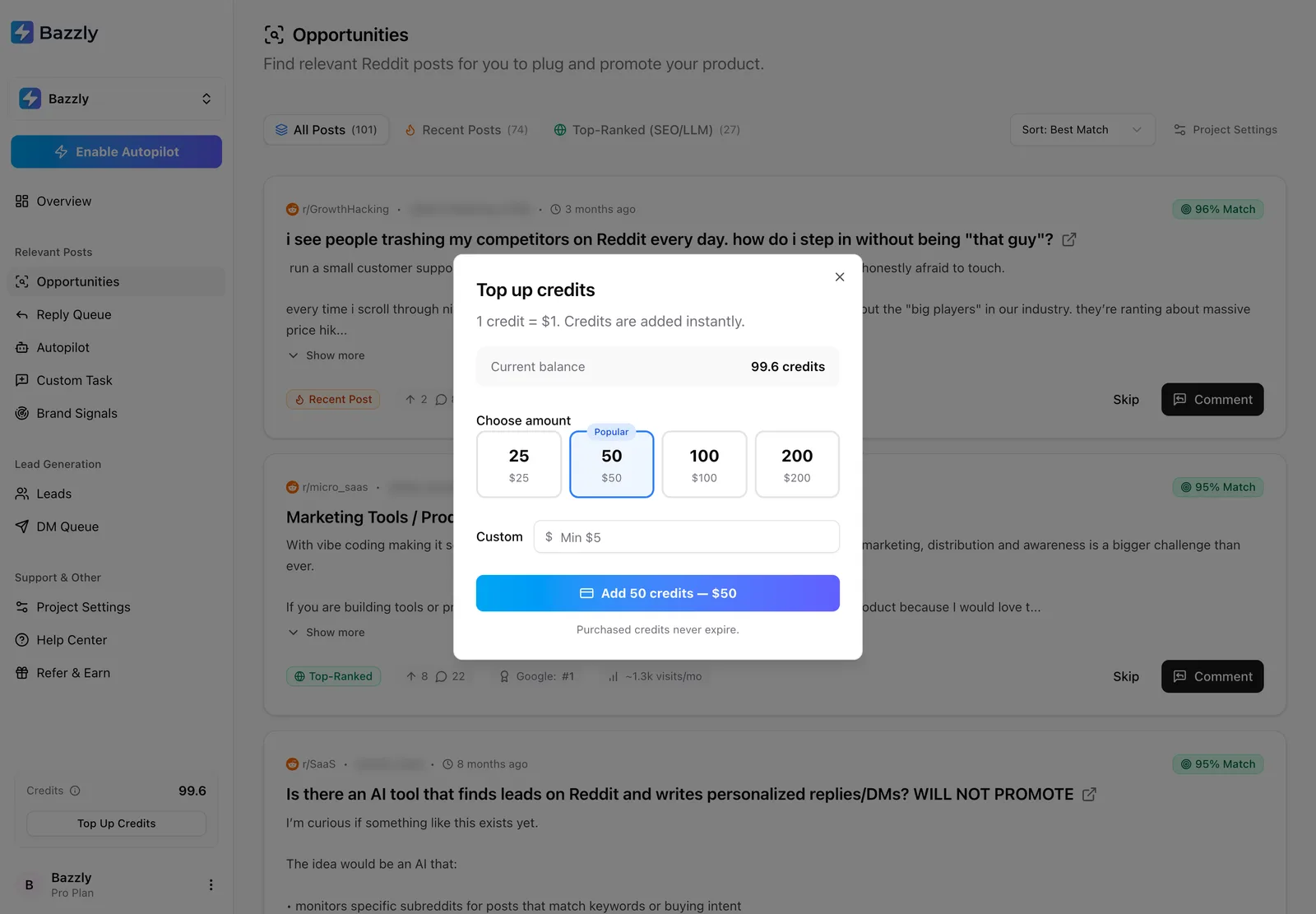Open Reply Queue in the sidebar

click(x=117, y=315)
